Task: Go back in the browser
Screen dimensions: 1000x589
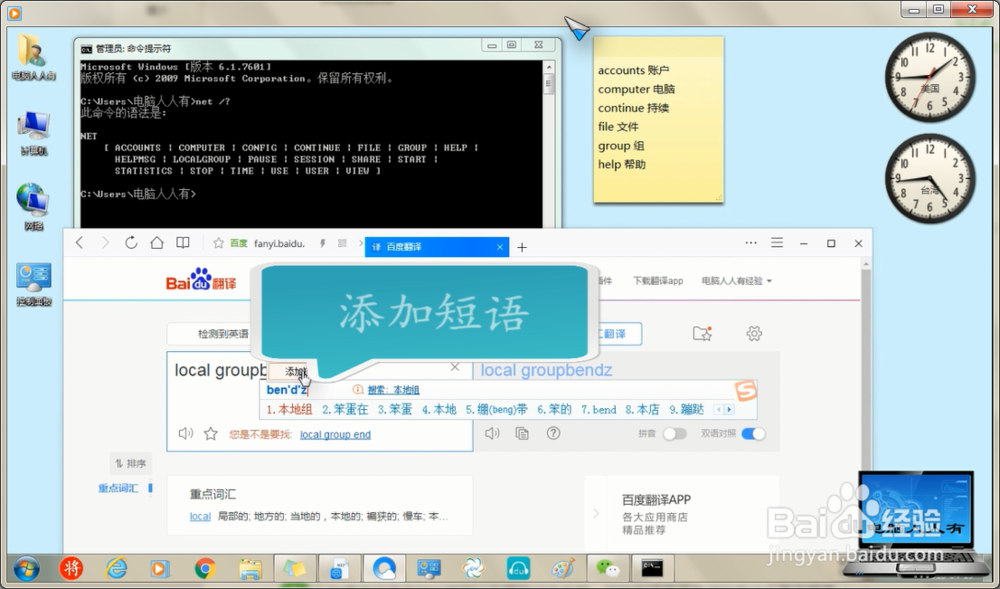Action: 80,243
